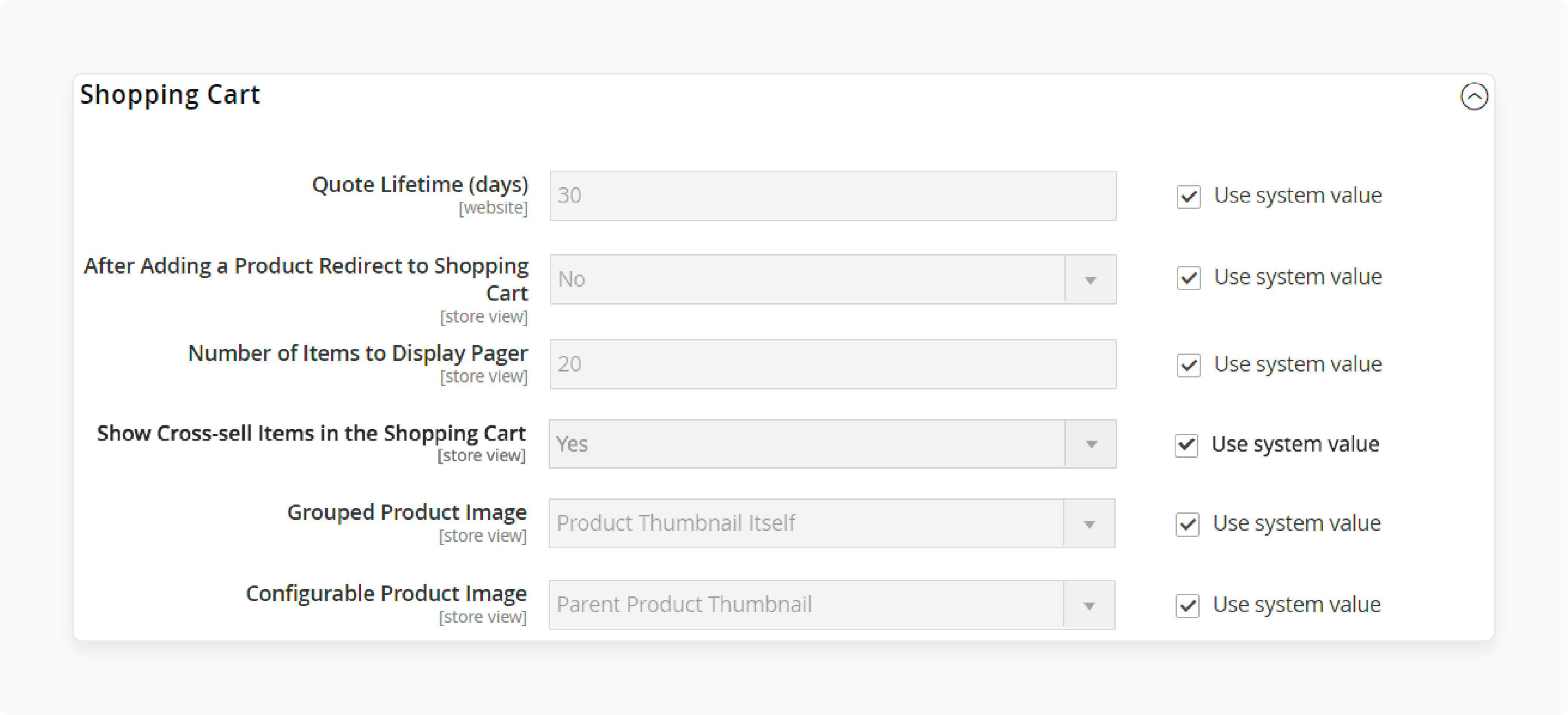Toggle Use system value for Redirect to Shopping Cart
This screenshot has height=715, width=1568.
tap(1188, 278)
